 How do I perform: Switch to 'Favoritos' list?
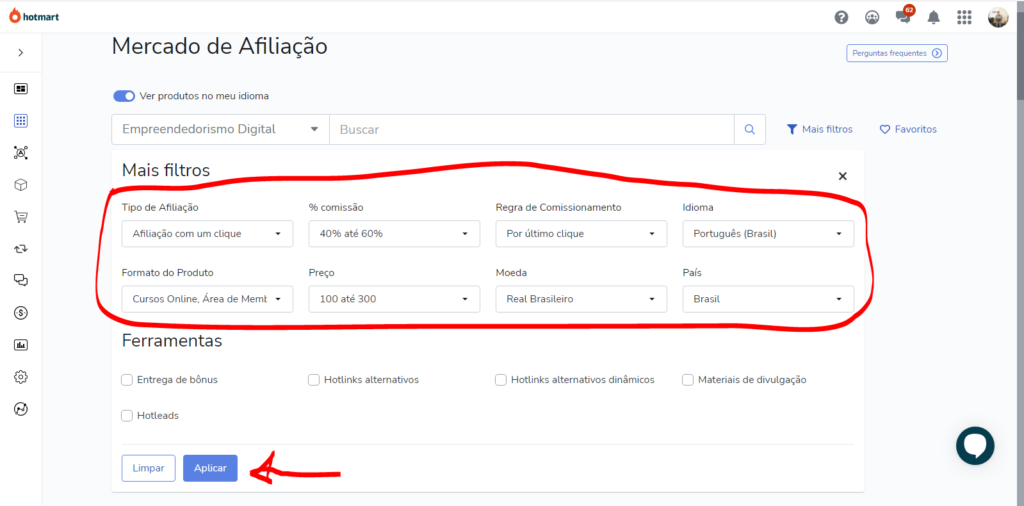tap(908, 129)
